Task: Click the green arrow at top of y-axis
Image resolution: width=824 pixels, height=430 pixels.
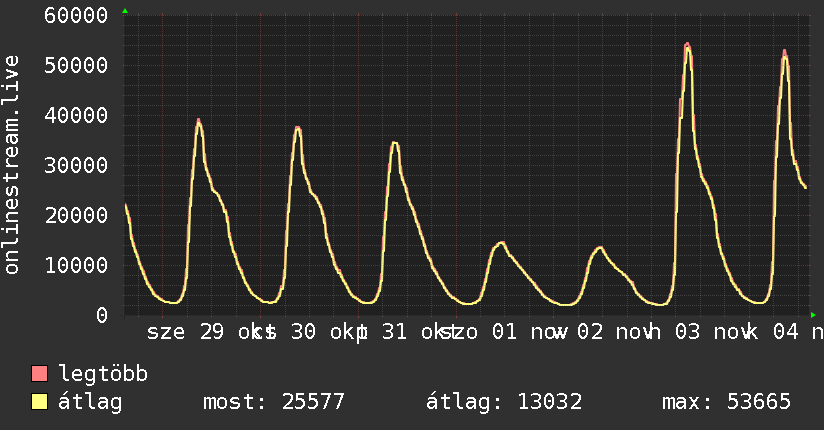Action: [125, 11]
